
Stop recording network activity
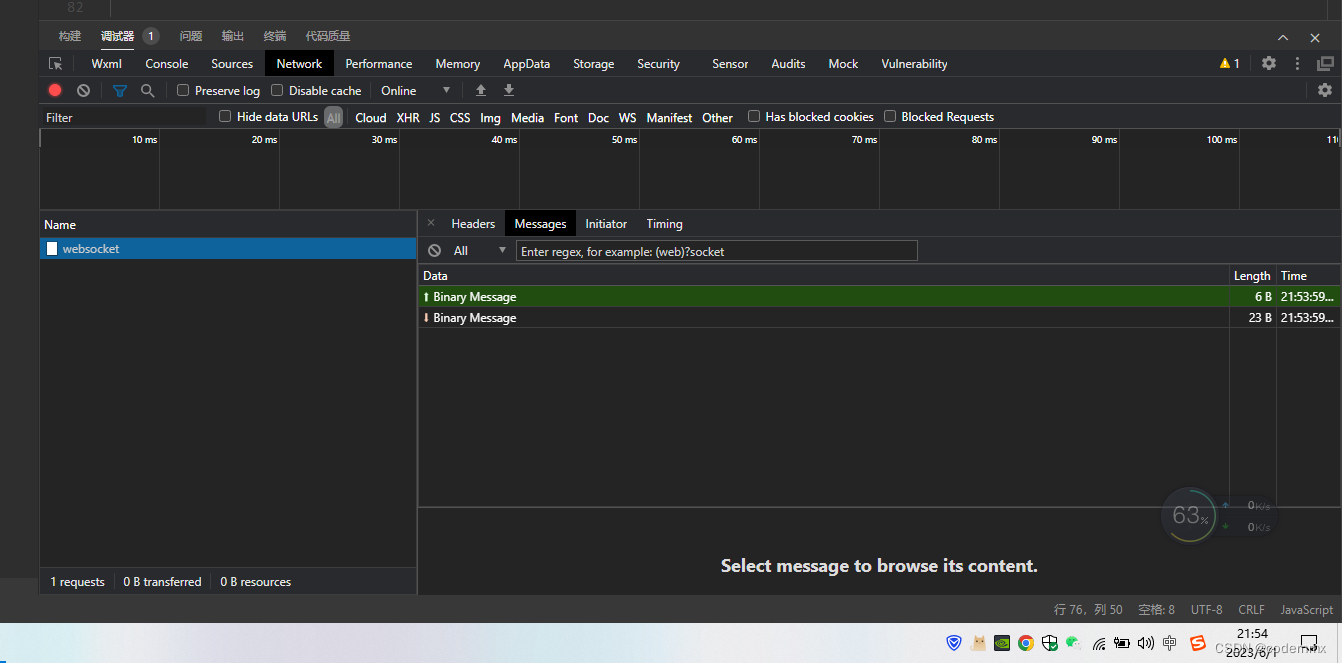[x=55, y=90]
